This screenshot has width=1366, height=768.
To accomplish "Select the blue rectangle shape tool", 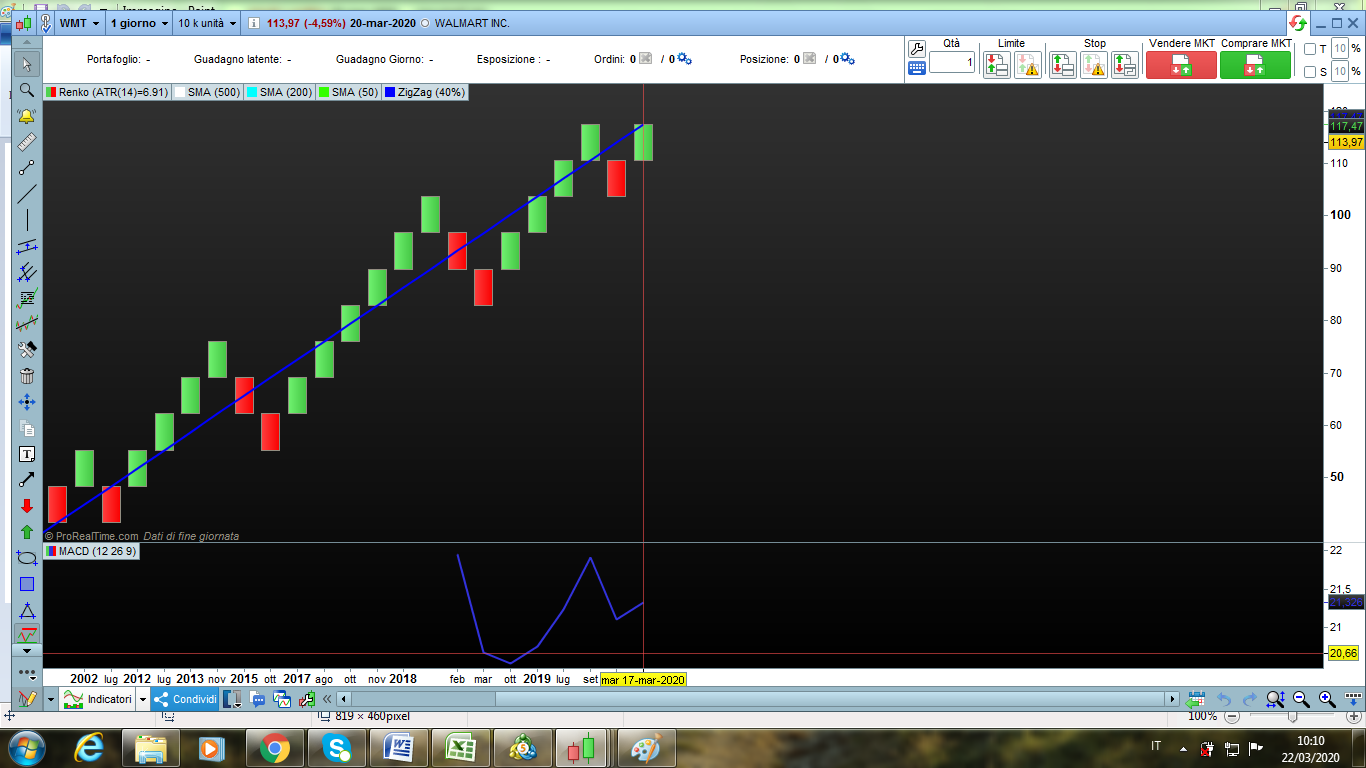I will (x=27, y=584).
